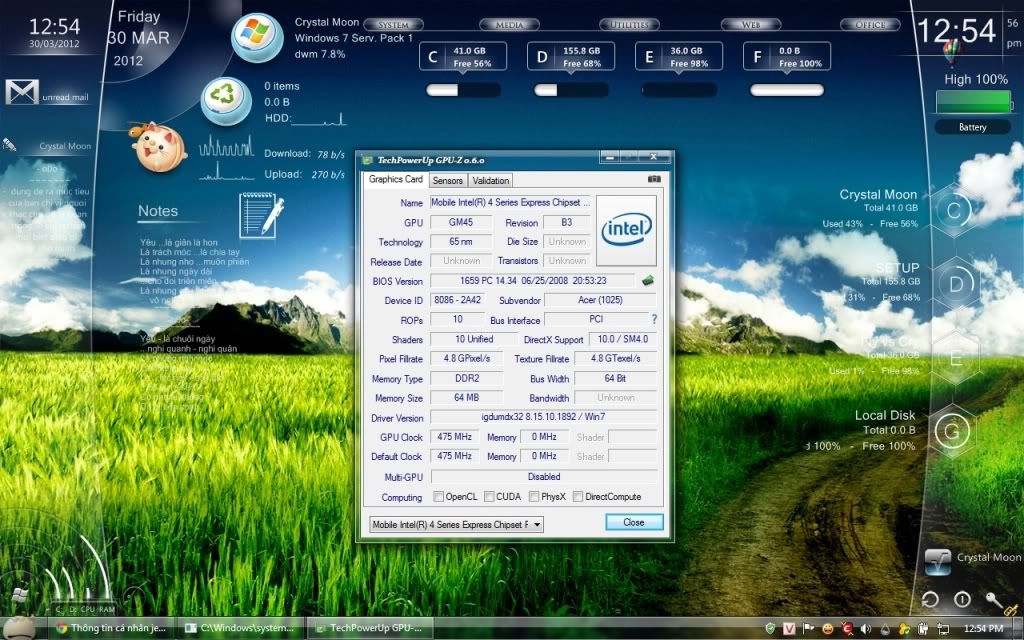Screen dimensions: 1024x640
Task: Click the red C tray icon
Action: coord(847,628)
